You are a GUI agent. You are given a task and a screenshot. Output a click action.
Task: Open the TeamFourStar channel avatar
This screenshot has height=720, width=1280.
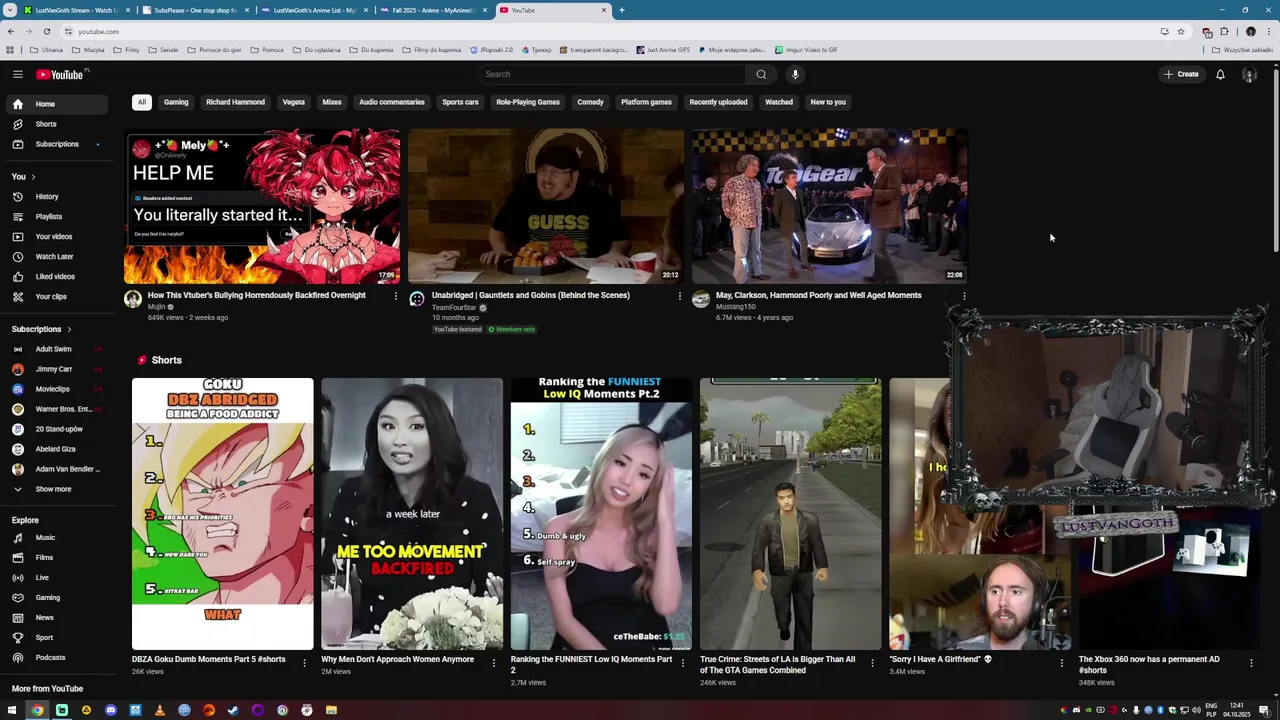417,299
